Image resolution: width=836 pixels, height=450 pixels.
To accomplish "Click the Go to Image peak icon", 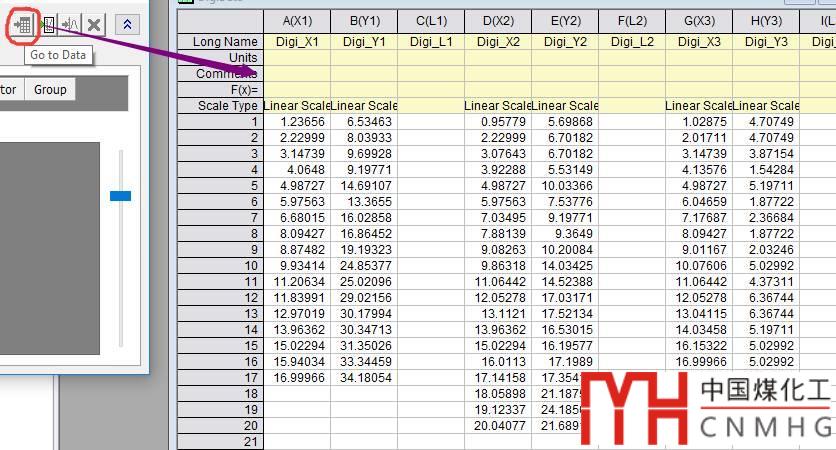I will (71, 25).
